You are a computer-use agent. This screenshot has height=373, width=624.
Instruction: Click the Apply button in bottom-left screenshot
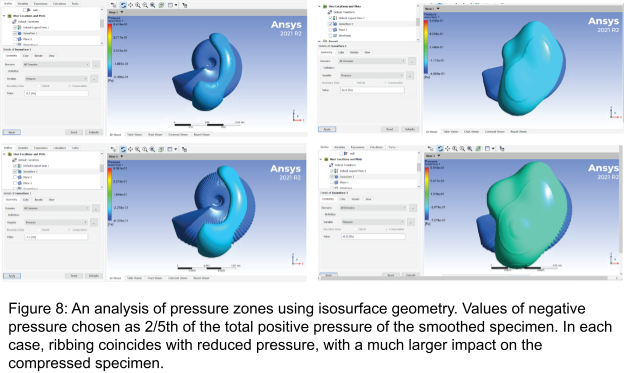[x=12, y=276]
